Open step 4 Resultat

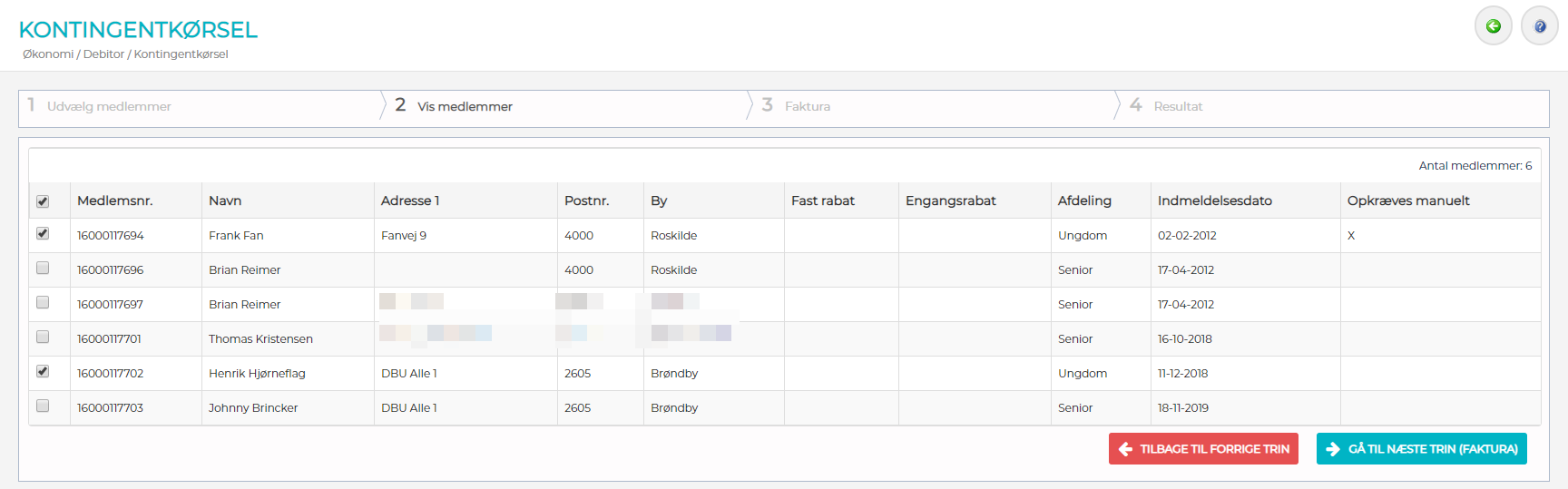pos(1177,107)
